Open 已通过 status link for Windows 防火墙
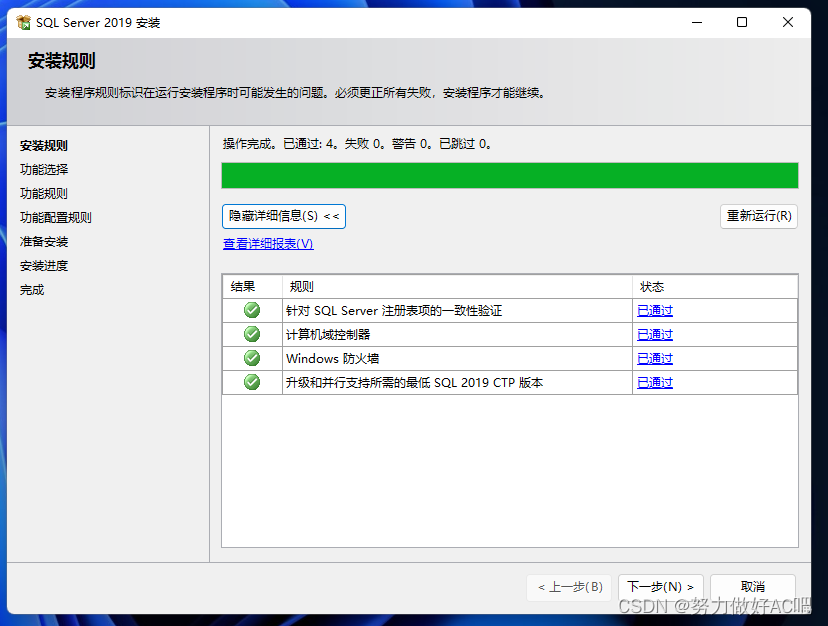 655,359
